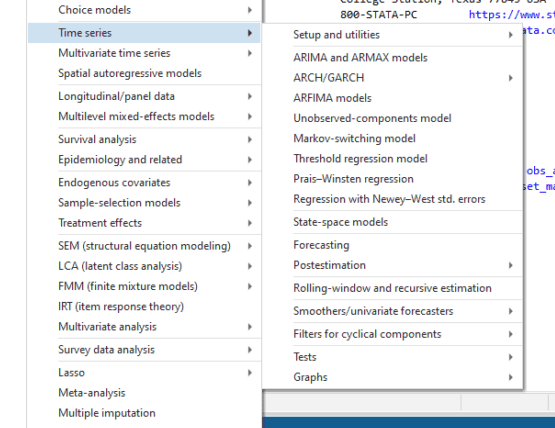Choose IRT (item response theory)
This screenshot has height=428, width=555.
click(x=144, y=307)
